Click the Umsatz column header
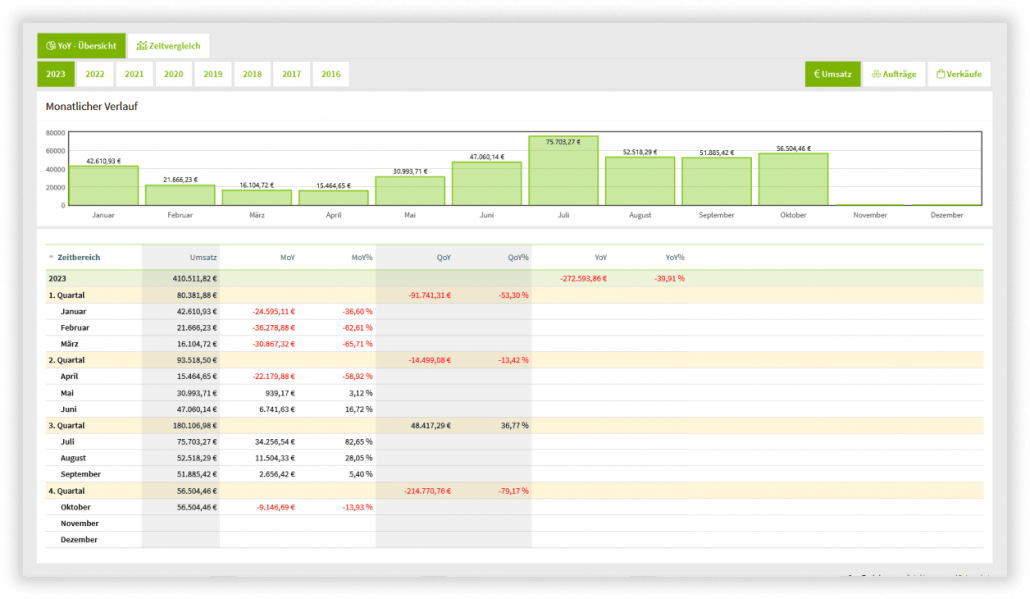The height and width of the screenshot is (599, 1030). pyautogui.click(x=203, y=257)
